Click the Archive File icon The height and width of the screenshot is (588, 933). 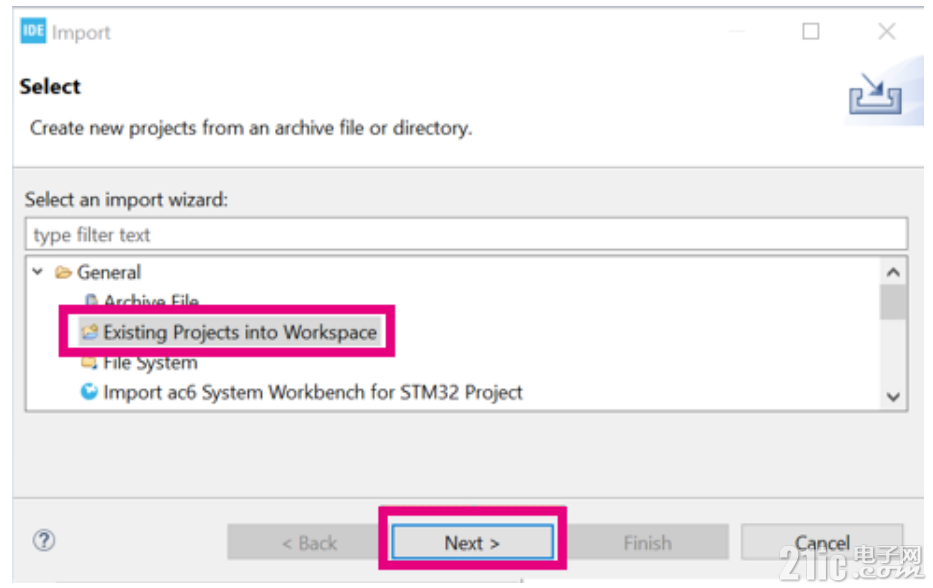pyautogui.click(x=90, y=300)
